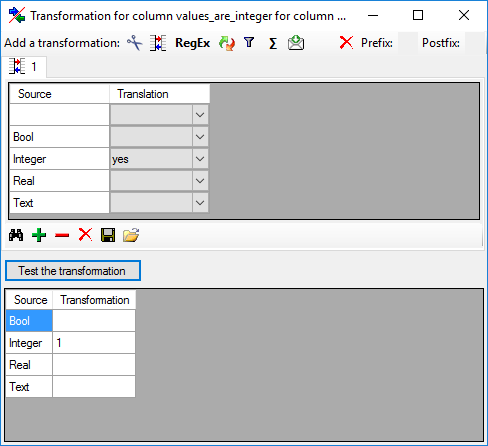
Task: Expand Translation dropdown for Integer row
Action: [200, 159]
